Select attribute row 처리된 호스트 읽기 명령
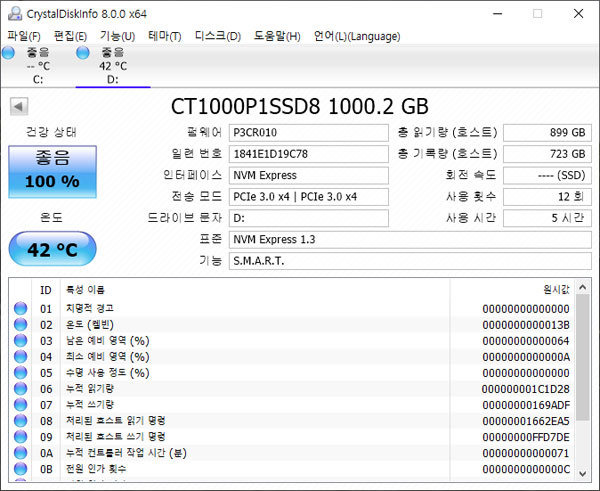Screen dimensions: 600x491 [x=292, y=421]
